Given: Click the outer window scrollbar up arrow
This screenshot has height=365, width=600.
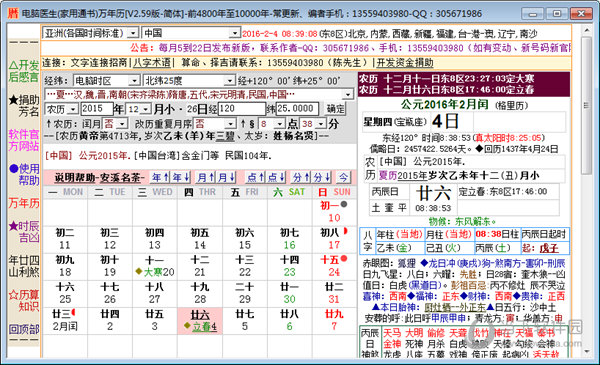Looking at the screenshot, I should 587,29.
